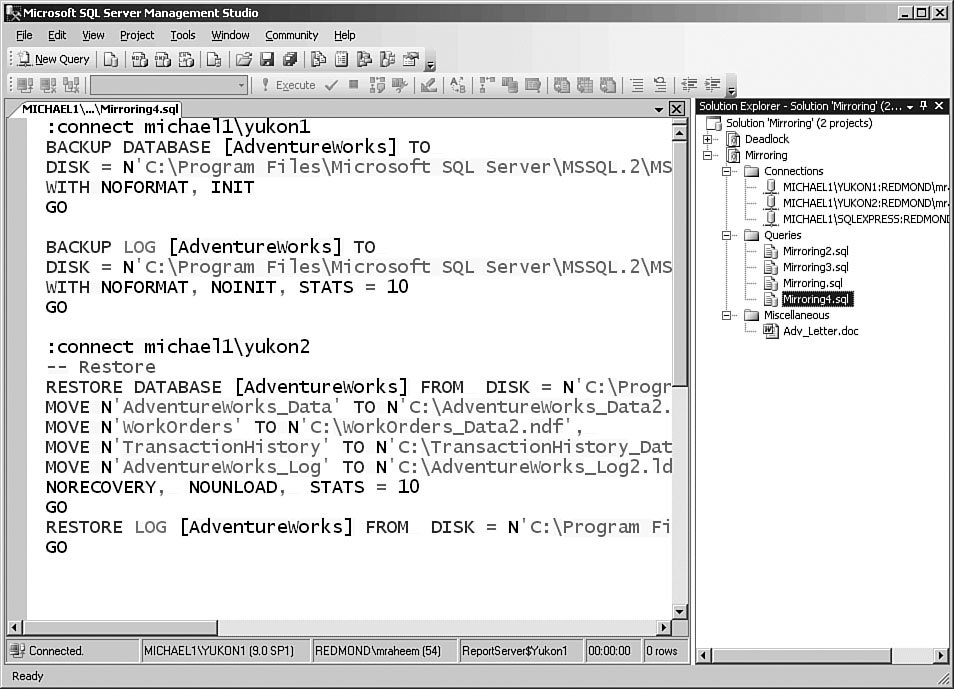Collapse the Mirroring project node
The height and width of the screenshot is (689, 954).
tap(708, 155)
